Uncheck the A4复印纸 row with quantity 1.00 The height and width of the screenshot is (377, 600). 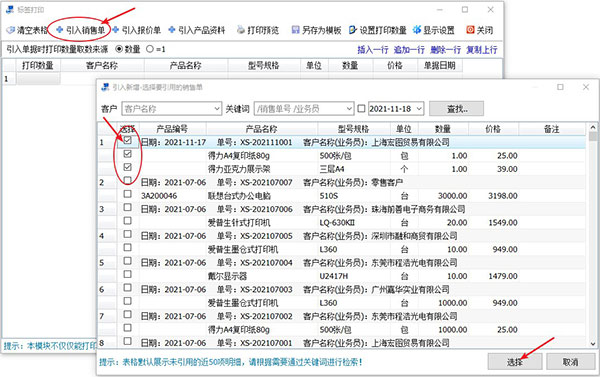(127, 154)
